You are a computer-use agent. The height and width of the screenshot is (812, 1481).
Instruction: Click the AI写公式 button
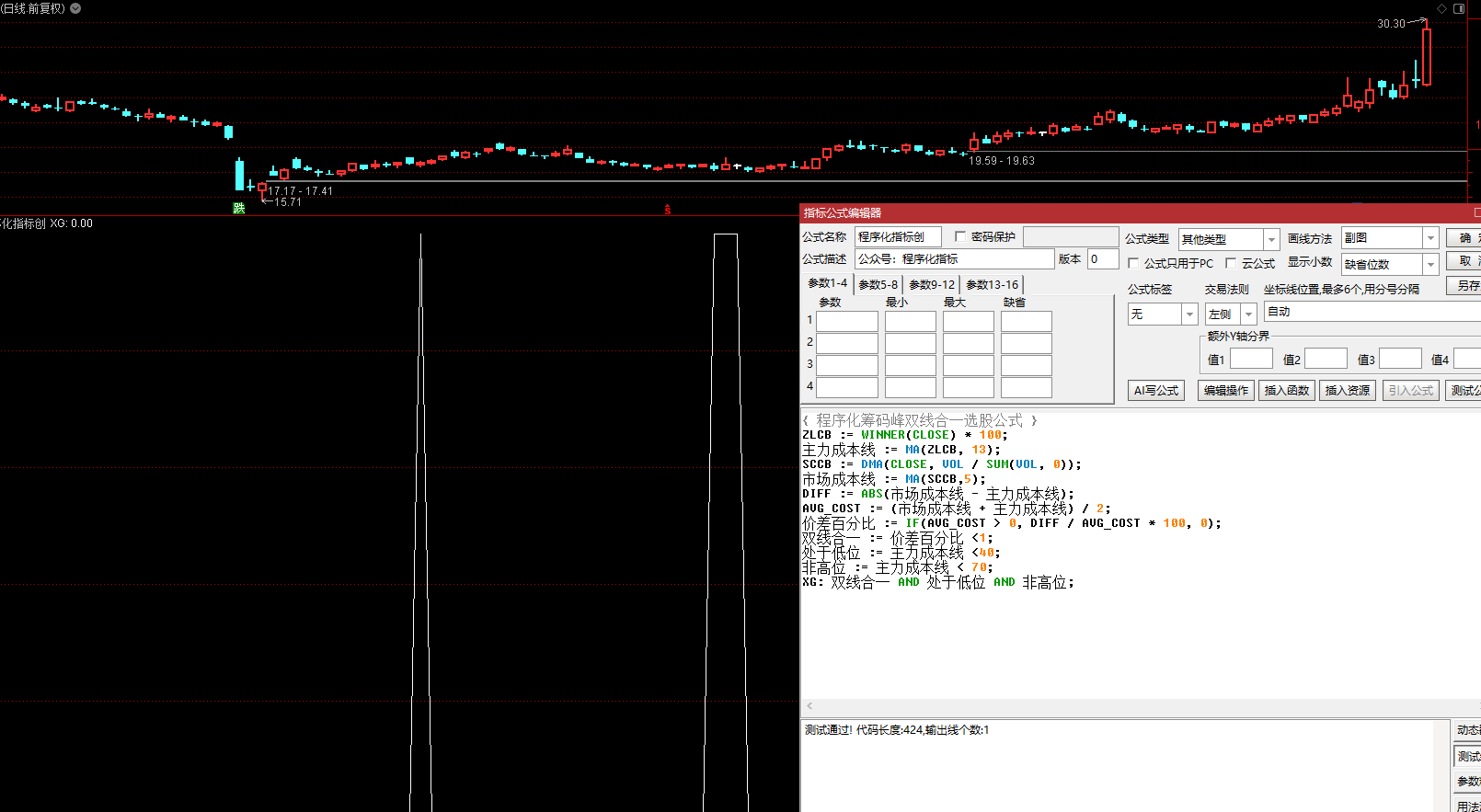[1155, 391]
